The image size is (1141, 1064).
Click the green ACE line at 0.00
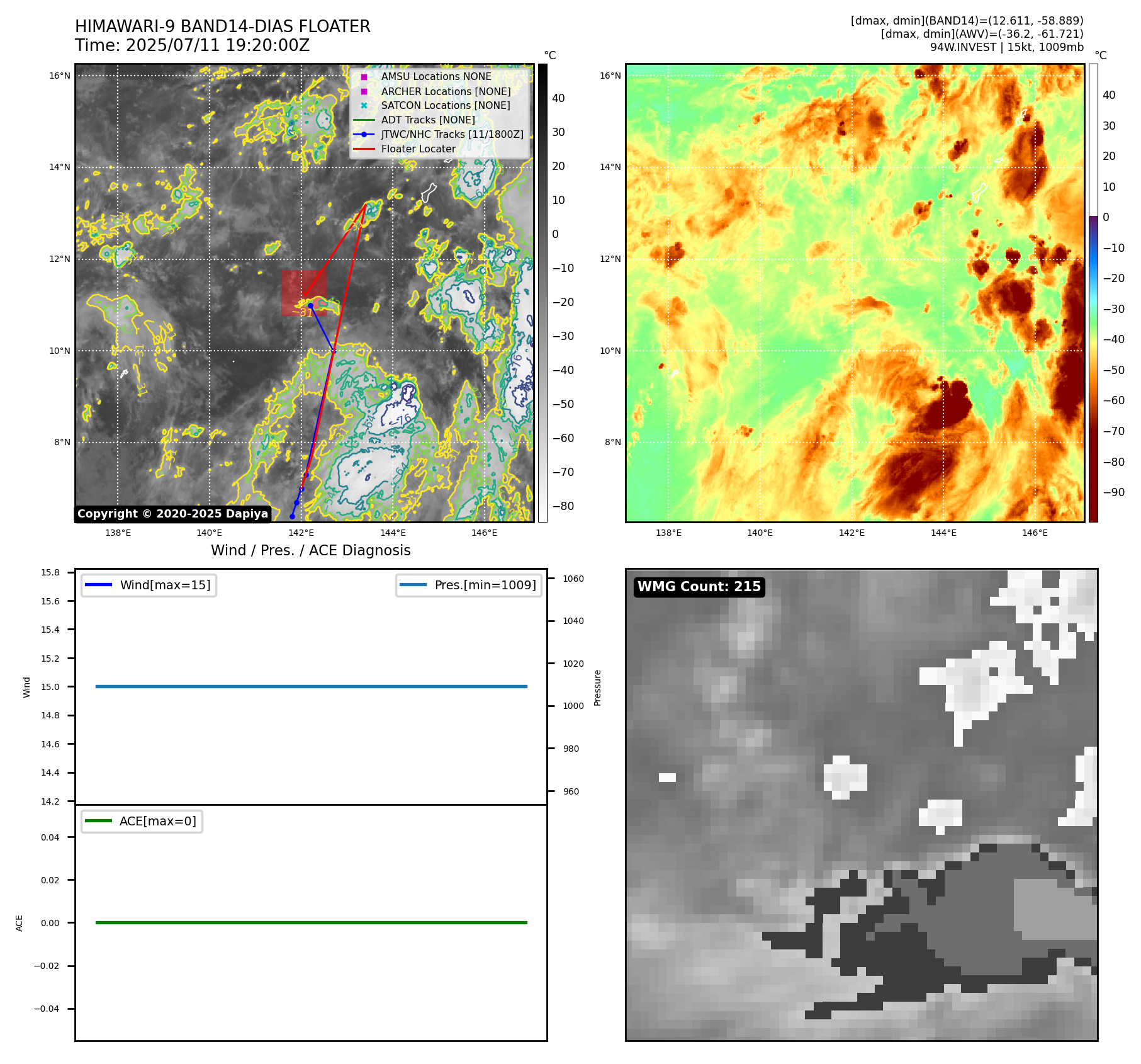(311, 922)
